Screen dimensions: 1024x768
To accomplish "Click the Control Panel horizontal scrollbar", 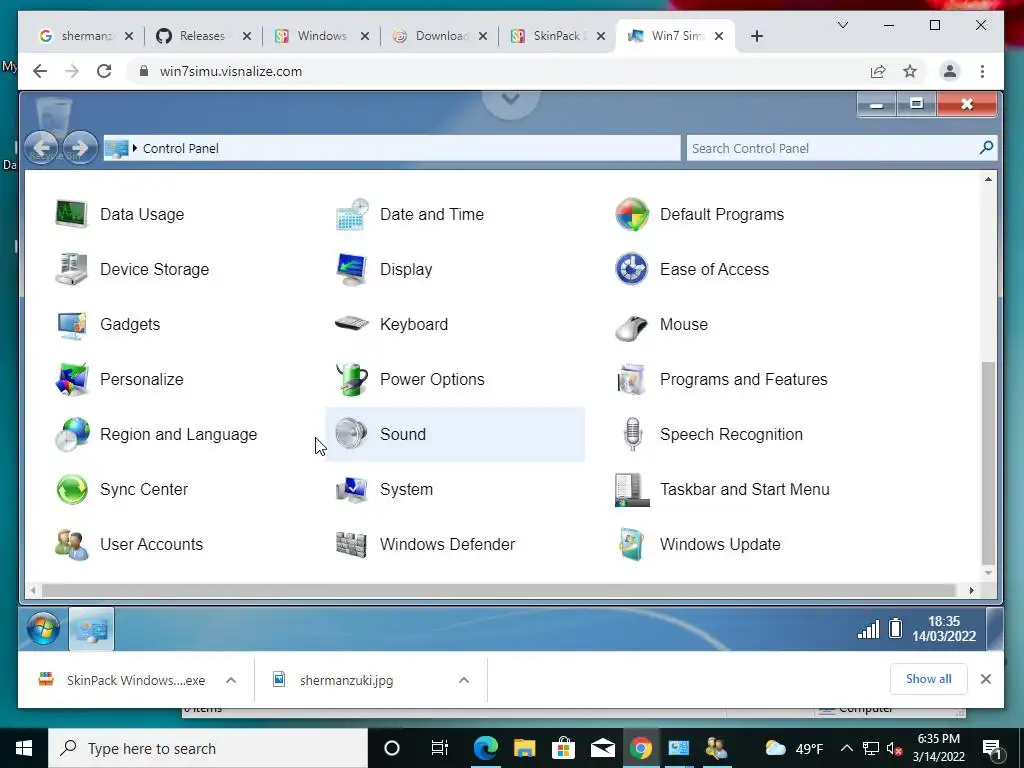I will pos(500,590).
